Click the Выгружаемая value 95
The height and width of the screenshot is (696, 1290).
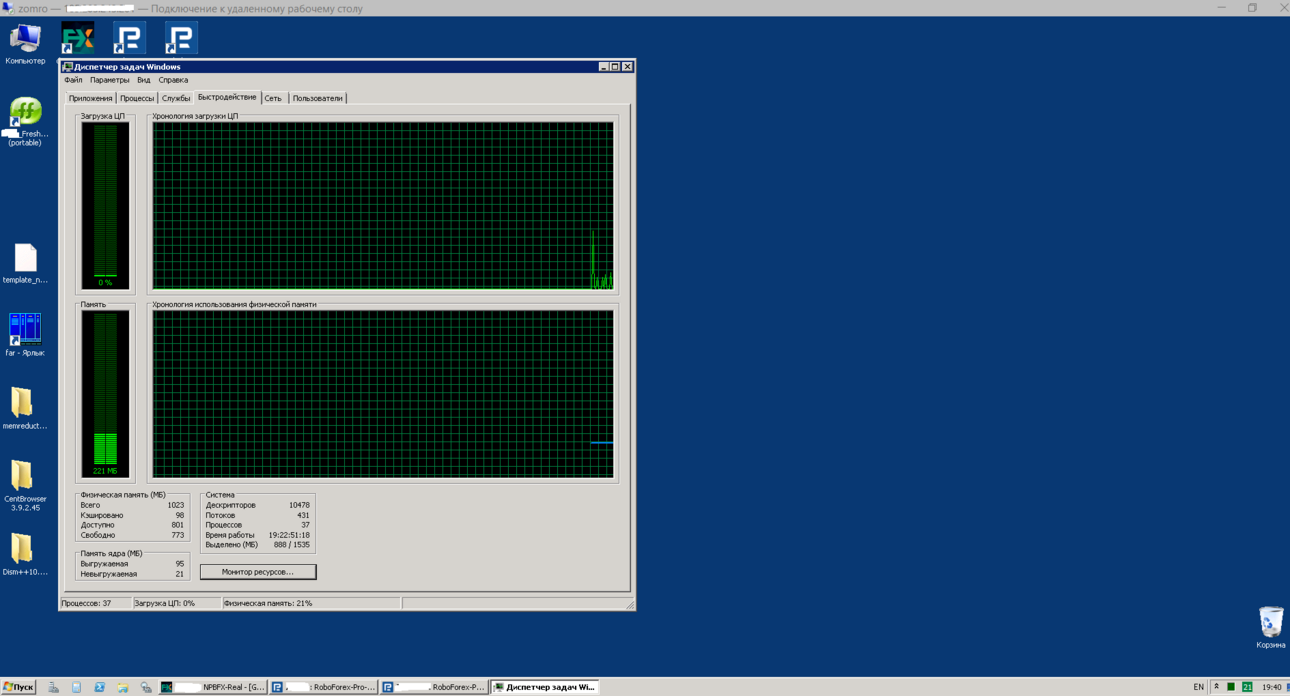(180, 564)
